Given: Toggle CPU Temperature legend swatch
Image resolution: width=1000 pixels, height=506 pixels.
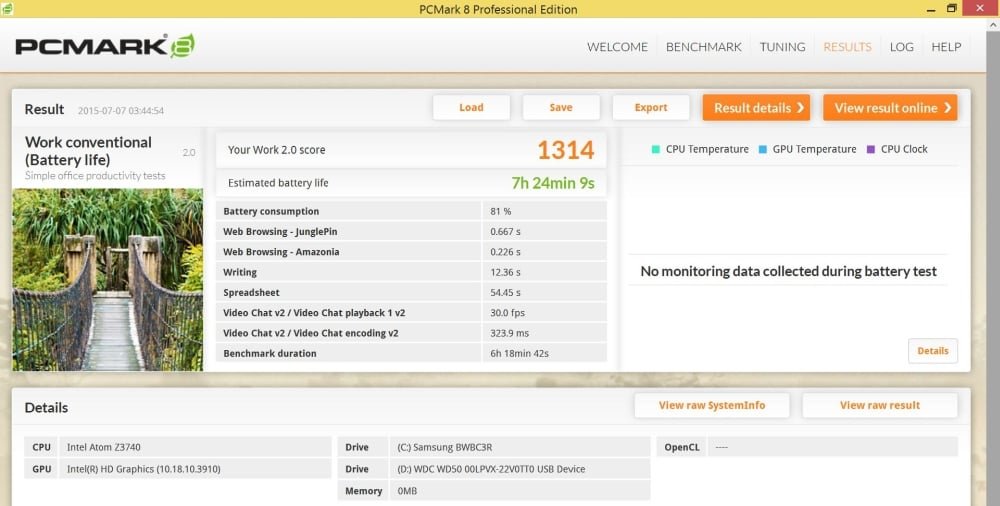Looking at the screenshot, I should (656, 149).
